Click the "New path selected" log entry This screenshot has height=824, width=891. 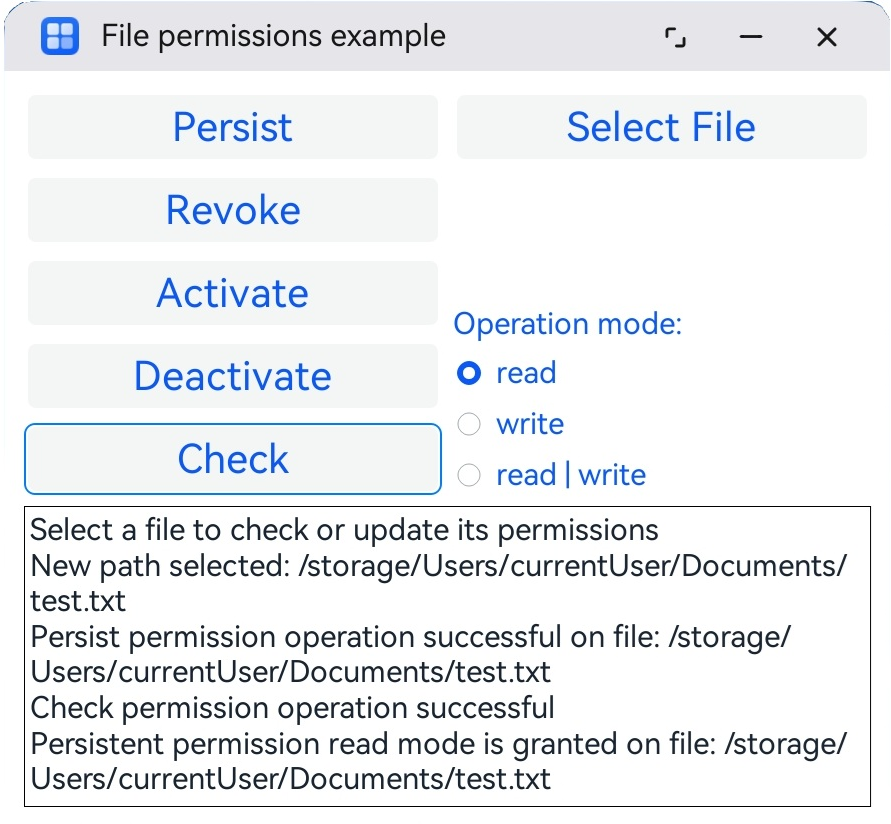438,565
